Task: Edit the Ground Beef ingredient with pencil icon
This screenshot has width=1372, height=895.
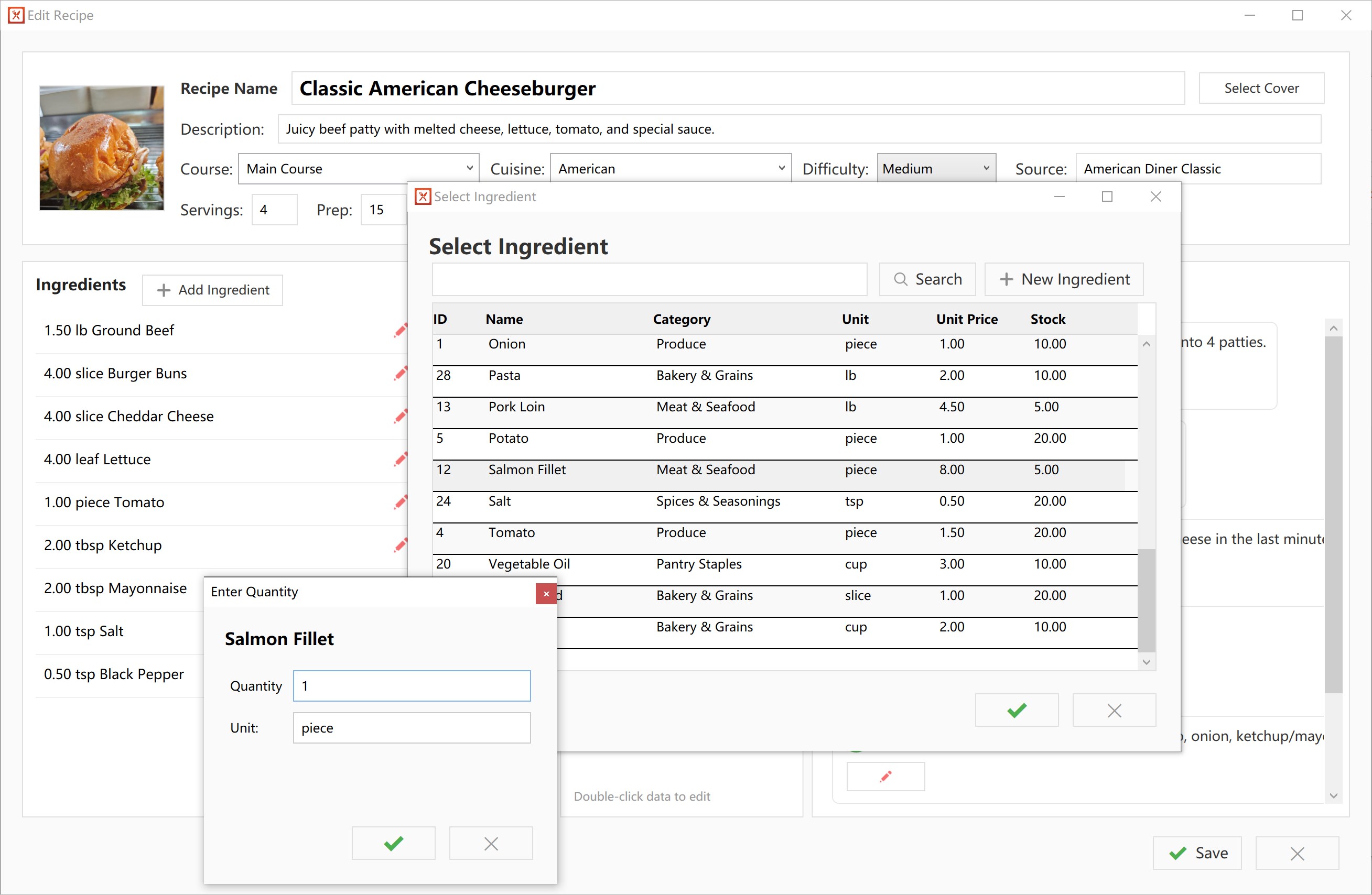Action: pos(400,330)
